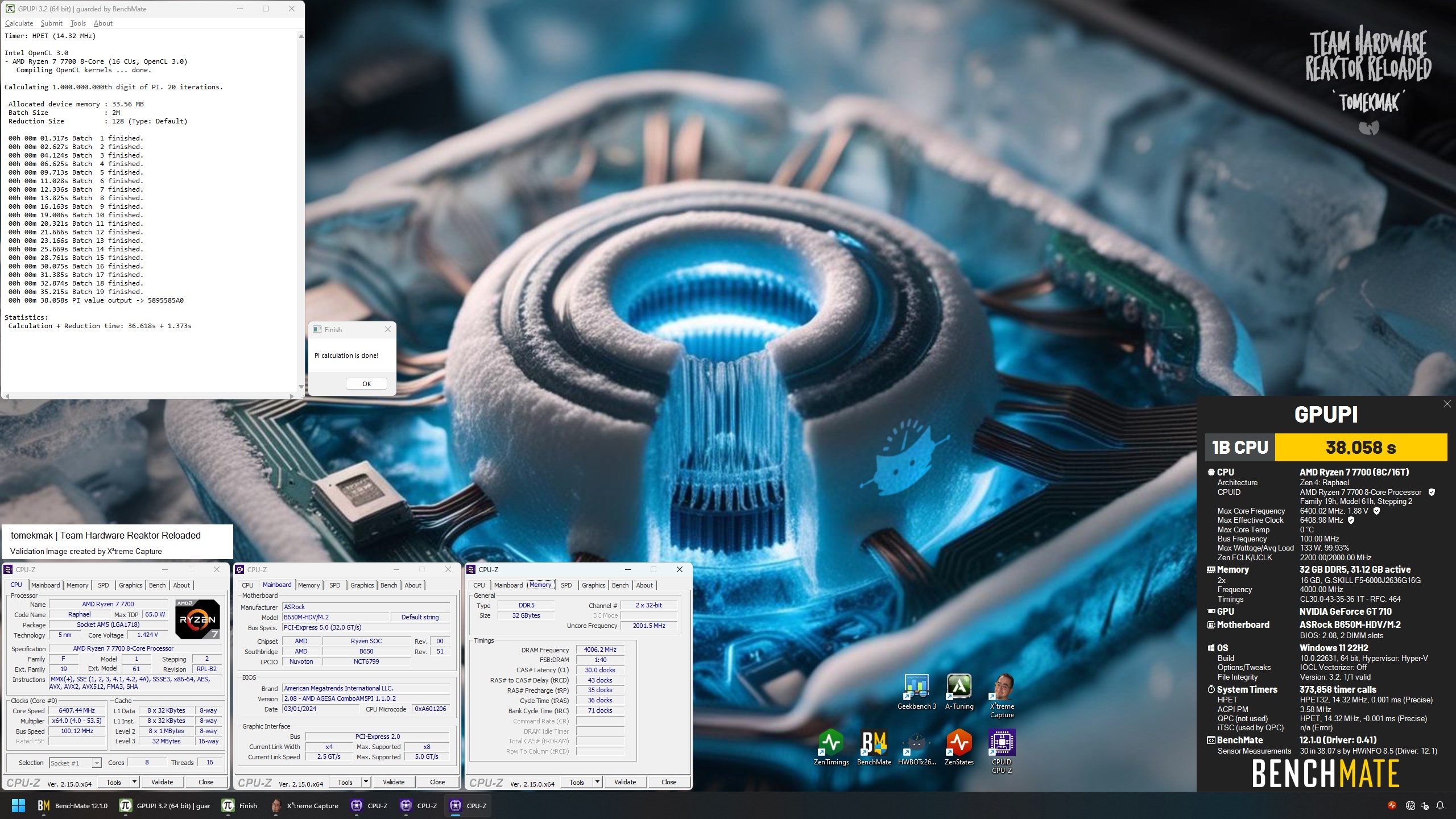
Task: Click the Cores count field showing 8
Action: point(147,763)
